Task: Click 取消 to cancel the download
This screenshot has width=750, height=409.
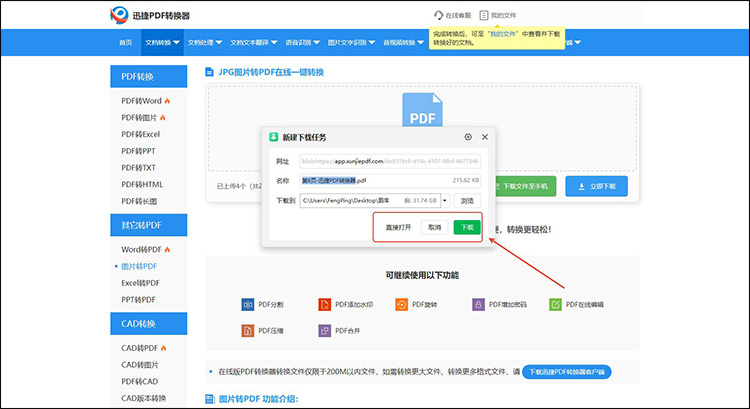Action: click(434, 227)
